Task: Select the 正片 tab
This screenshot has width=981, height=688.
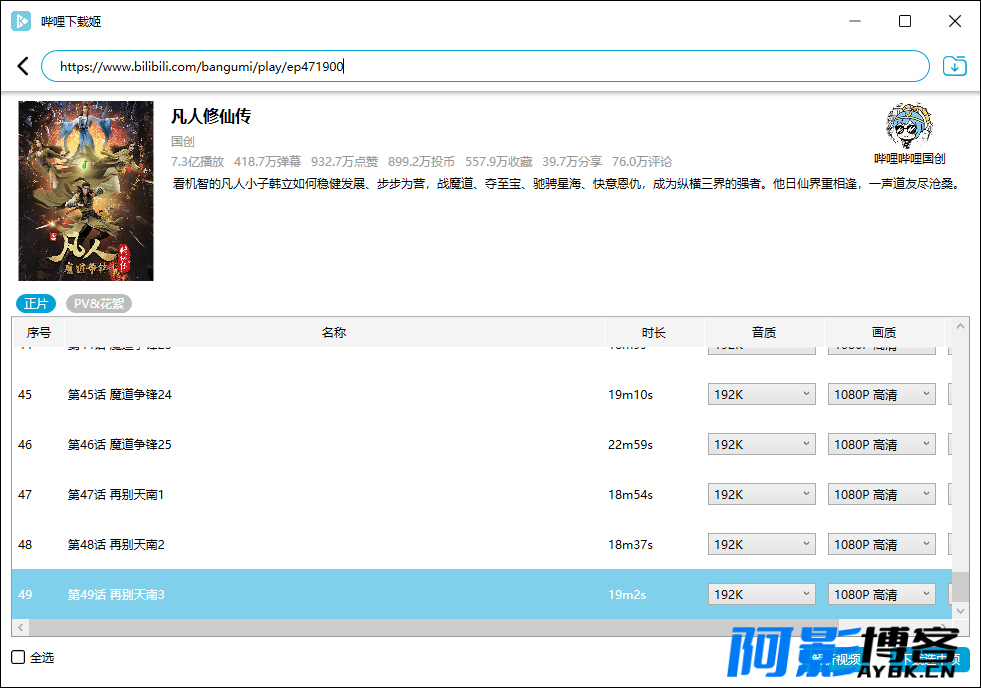Action: [36, 303]
